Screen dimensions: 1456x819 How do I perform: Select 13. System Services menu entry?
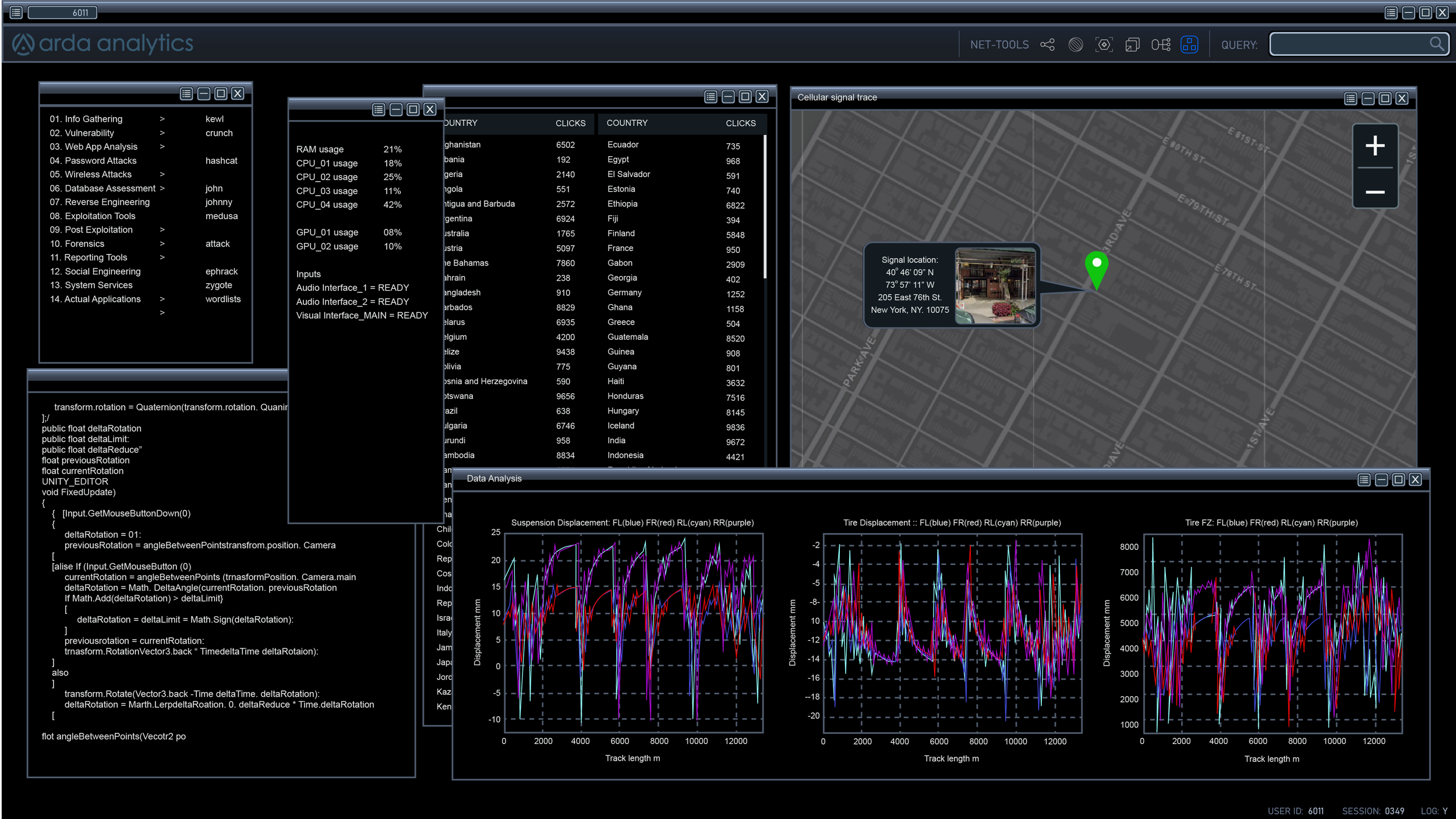coord(91,285)
